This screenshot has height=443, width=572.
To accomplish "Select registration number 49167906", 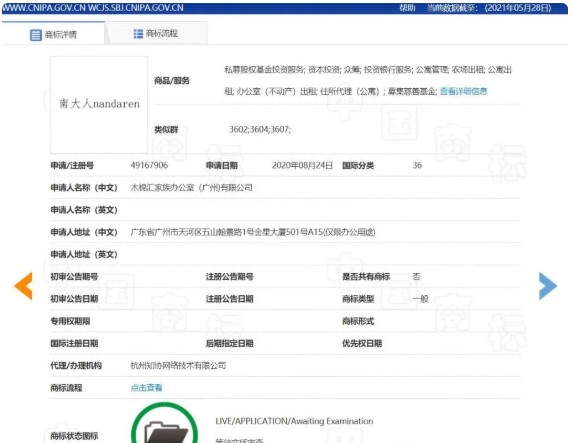I will [x=149, y=165].
